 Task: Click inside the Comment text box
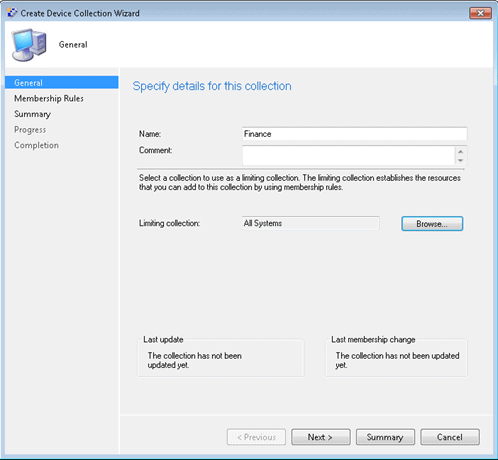pyautogui.click(x=349, y=156)
